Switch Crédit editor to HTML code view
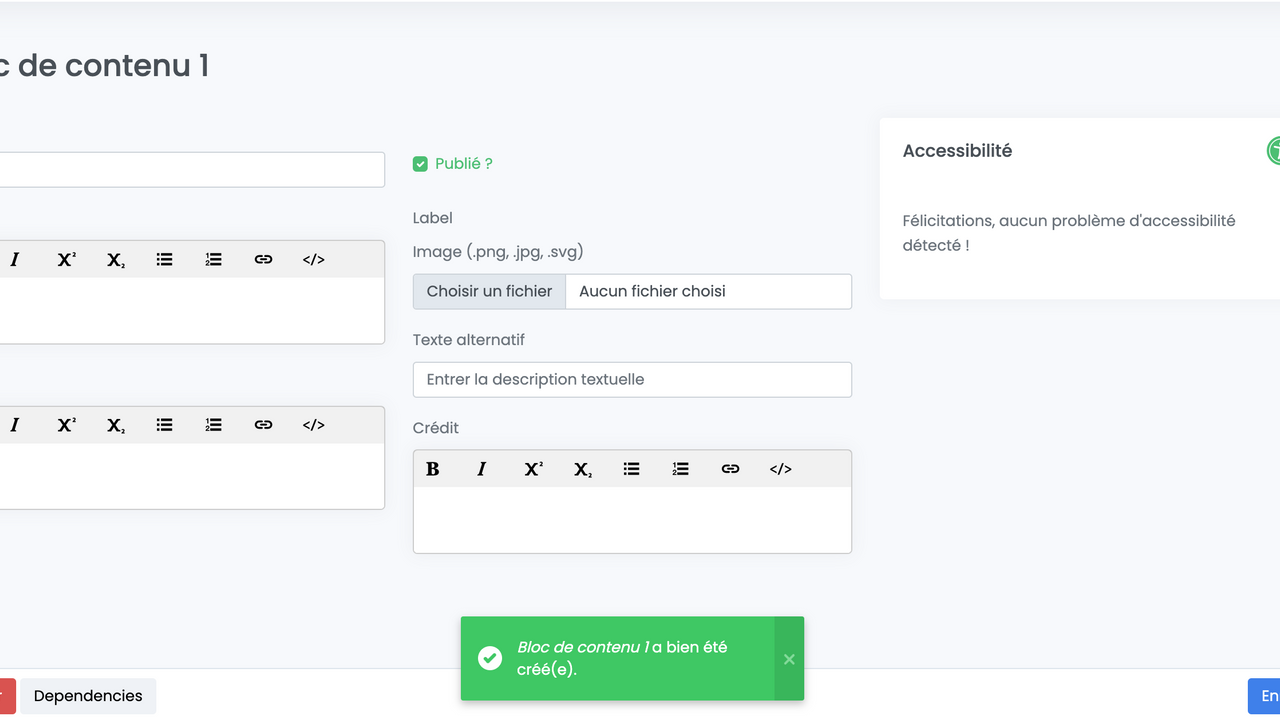 780,469
